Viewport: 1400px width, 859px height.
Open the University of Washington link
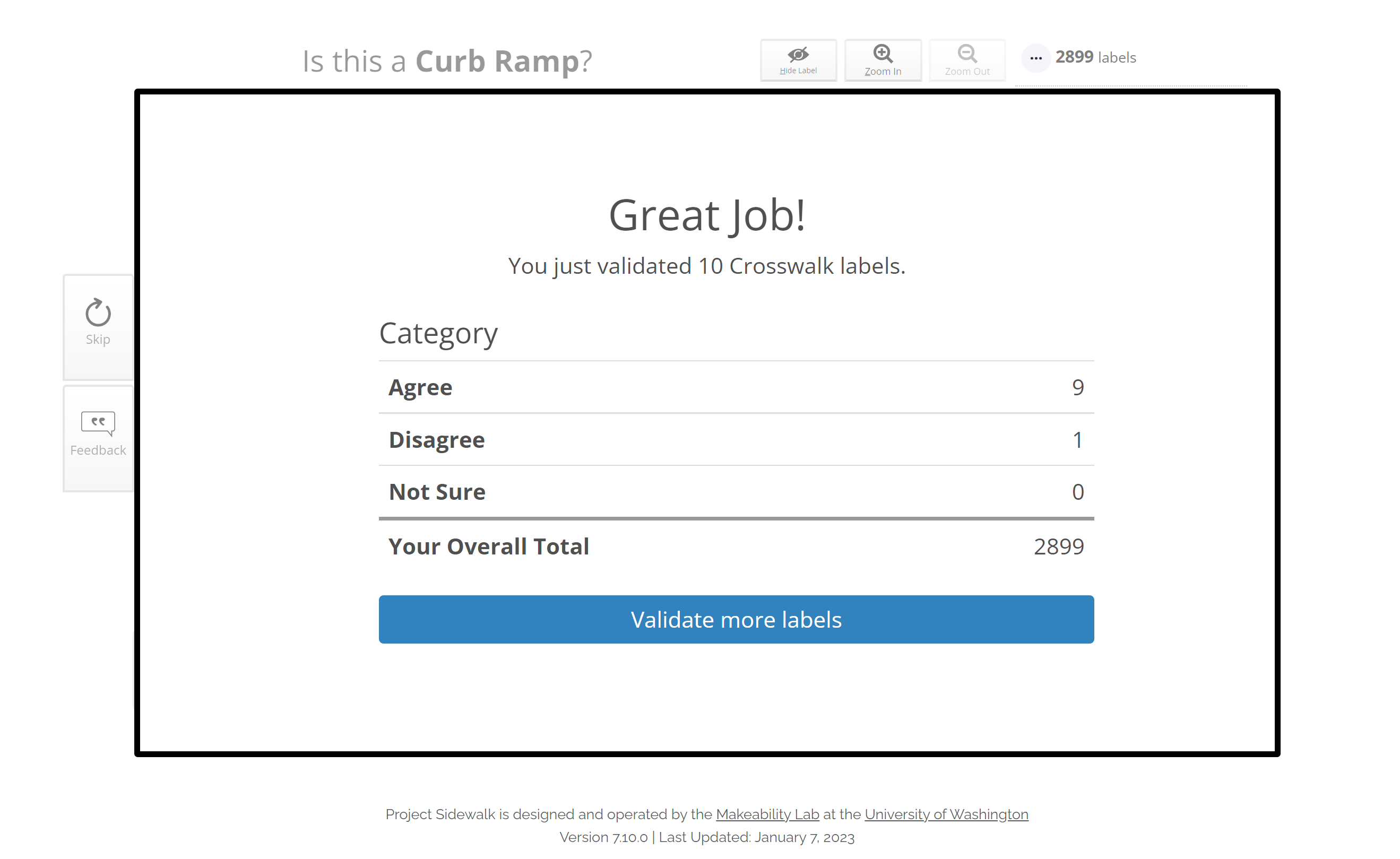click(946, 814)
